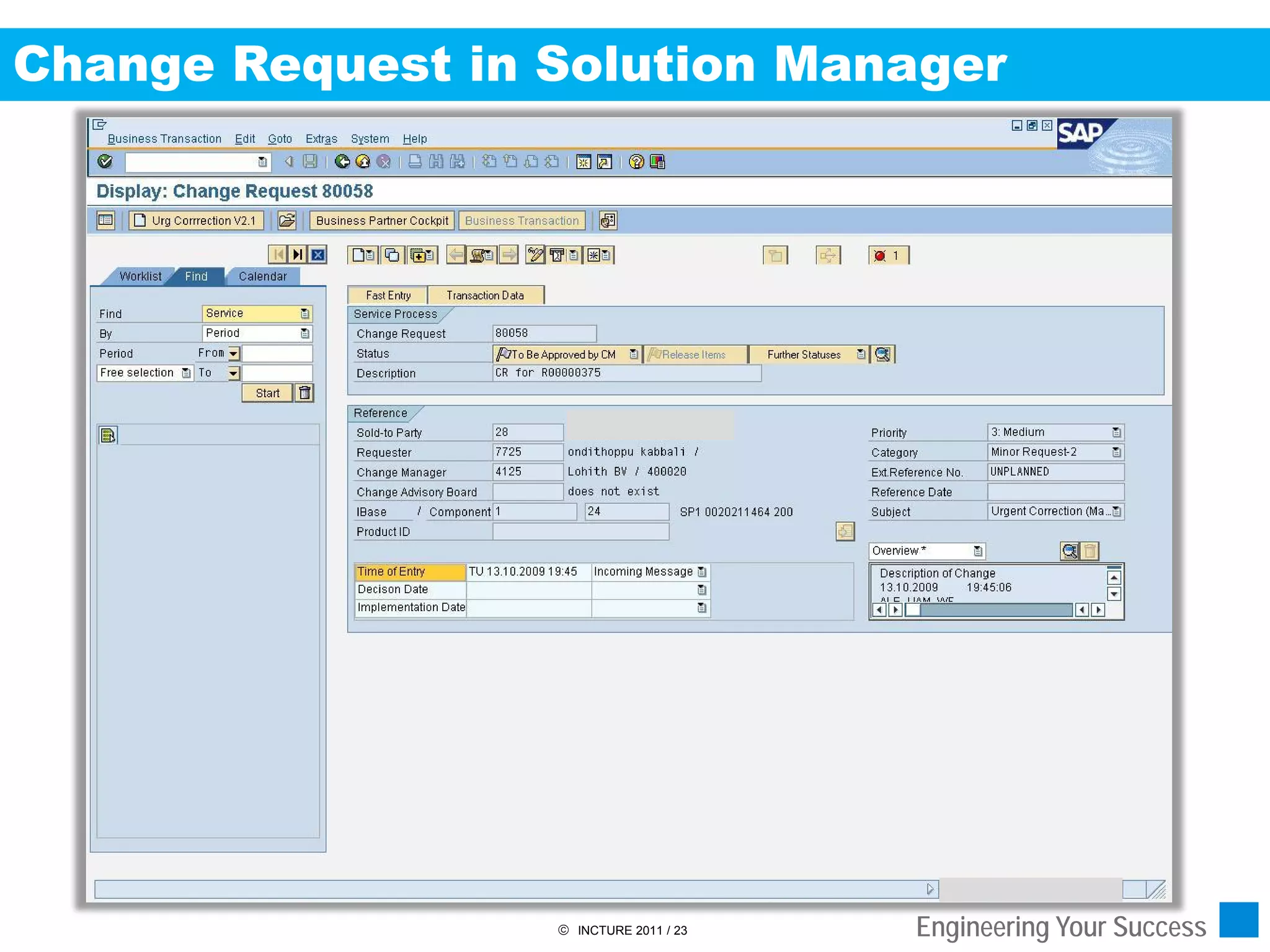
Task: Click the document flow scroll icon
Action: (x=481, y=255)
